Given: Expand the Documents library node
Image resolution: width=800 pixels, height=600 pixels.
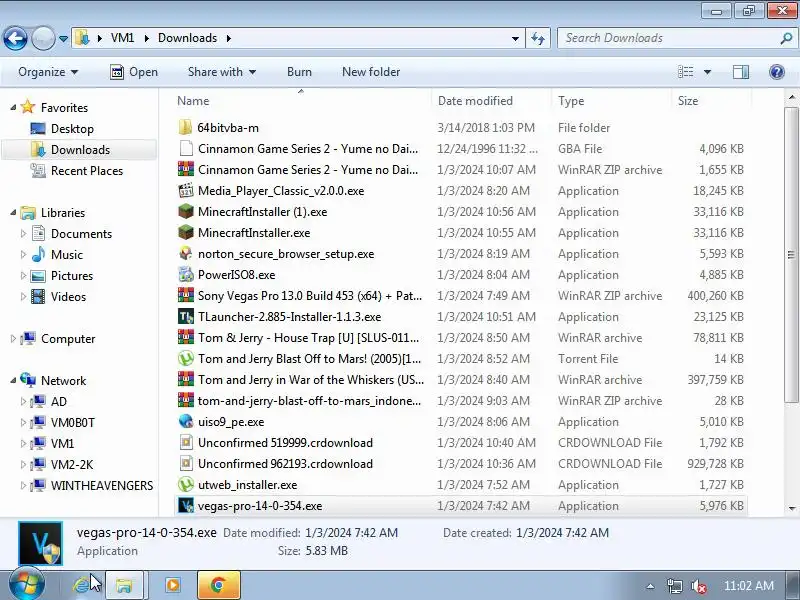Looking at the screenshot, I should point(23,234).
